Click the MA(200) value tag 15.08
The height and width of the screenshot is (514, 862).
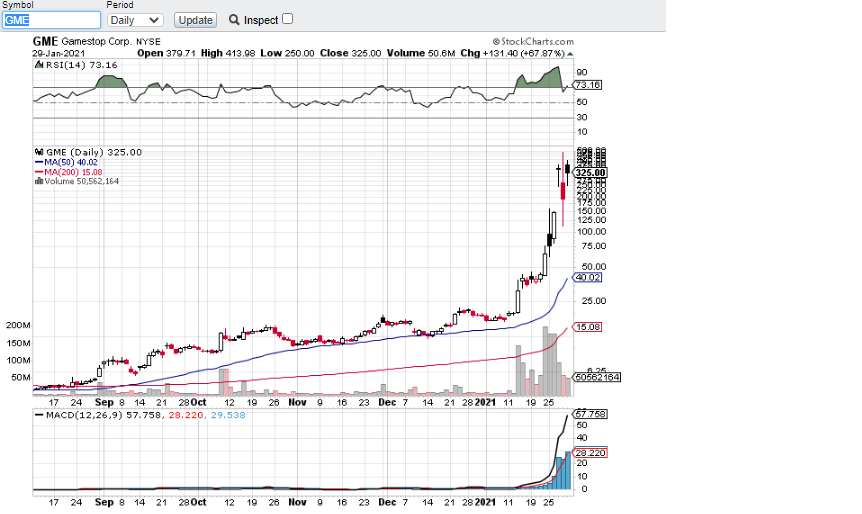[587, 327]
